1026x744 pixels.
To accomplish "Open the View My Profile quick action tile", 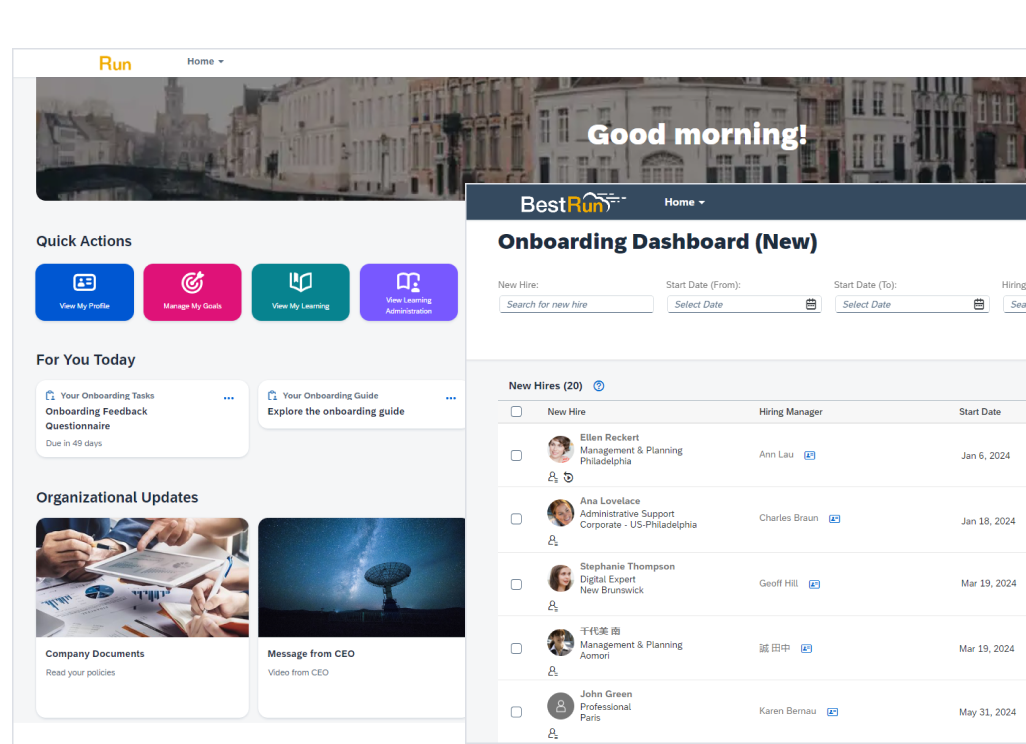I will point(84,292).
